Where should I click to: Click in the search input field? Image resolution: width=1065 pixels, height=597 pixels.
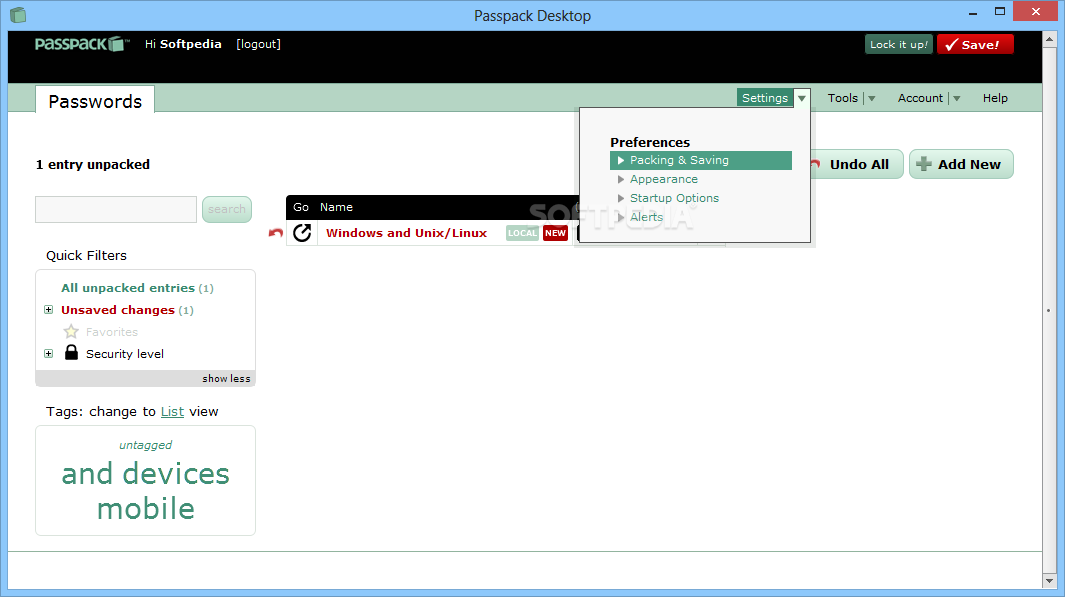tap(115, 209)
